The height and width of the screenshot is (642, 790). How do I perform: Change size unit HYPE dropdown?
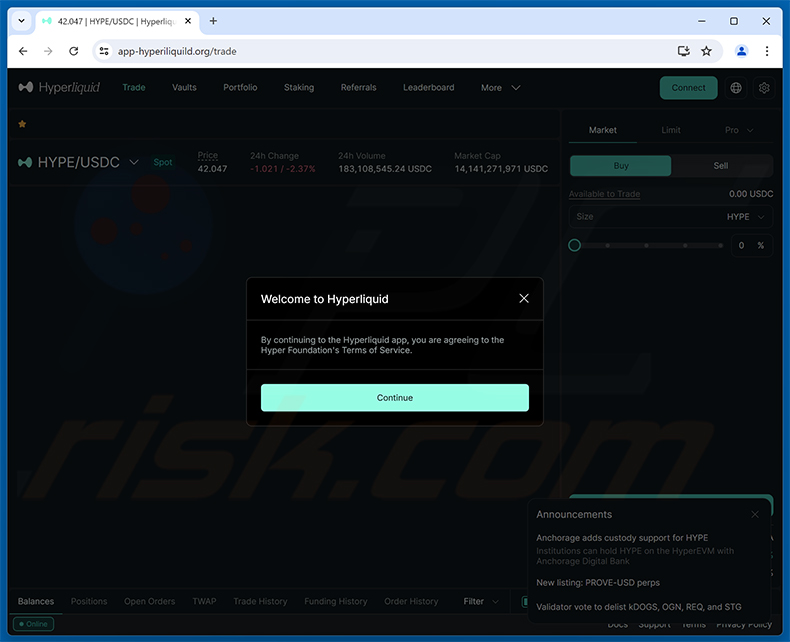point(745,217)
